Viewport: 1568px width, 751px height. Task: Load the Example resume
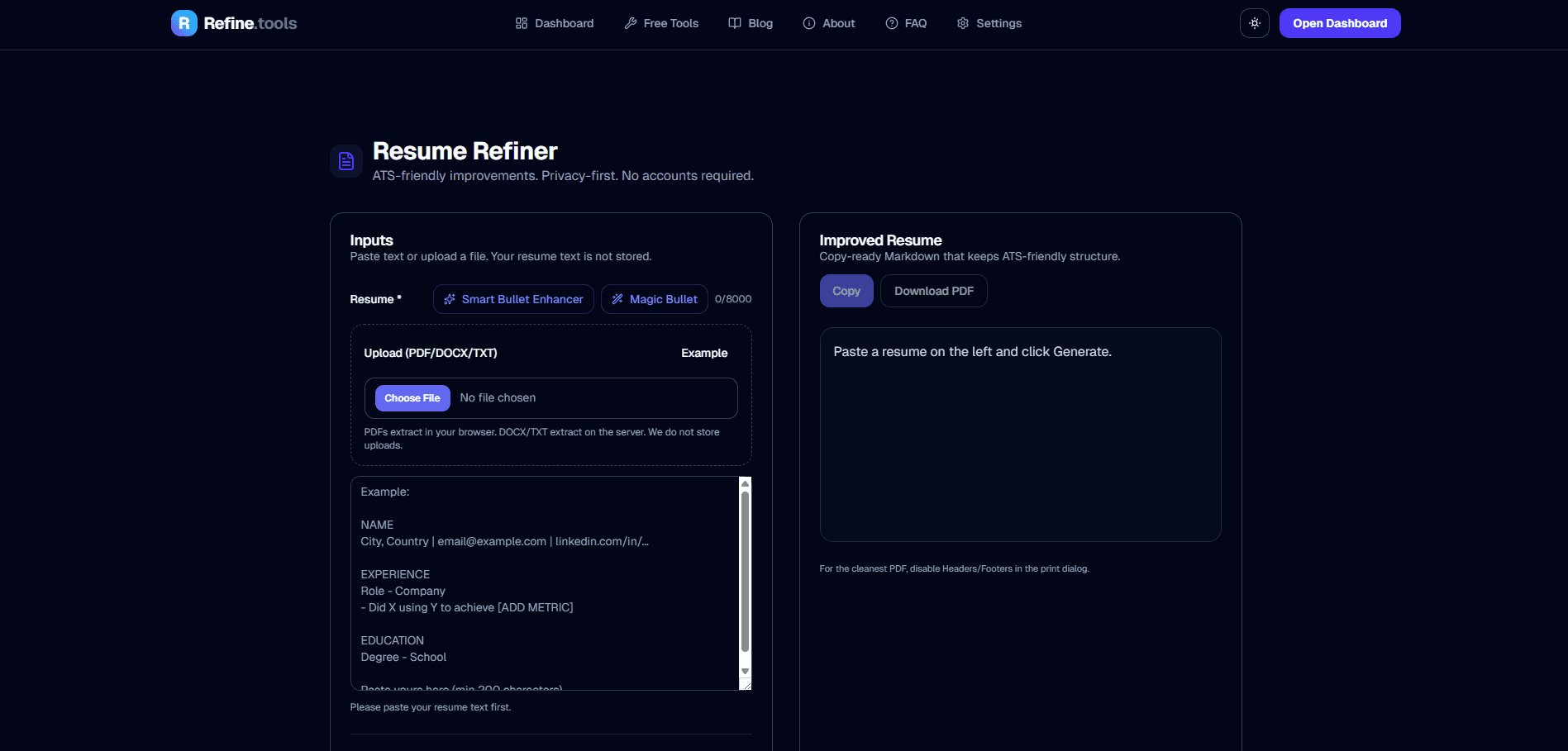703,353
